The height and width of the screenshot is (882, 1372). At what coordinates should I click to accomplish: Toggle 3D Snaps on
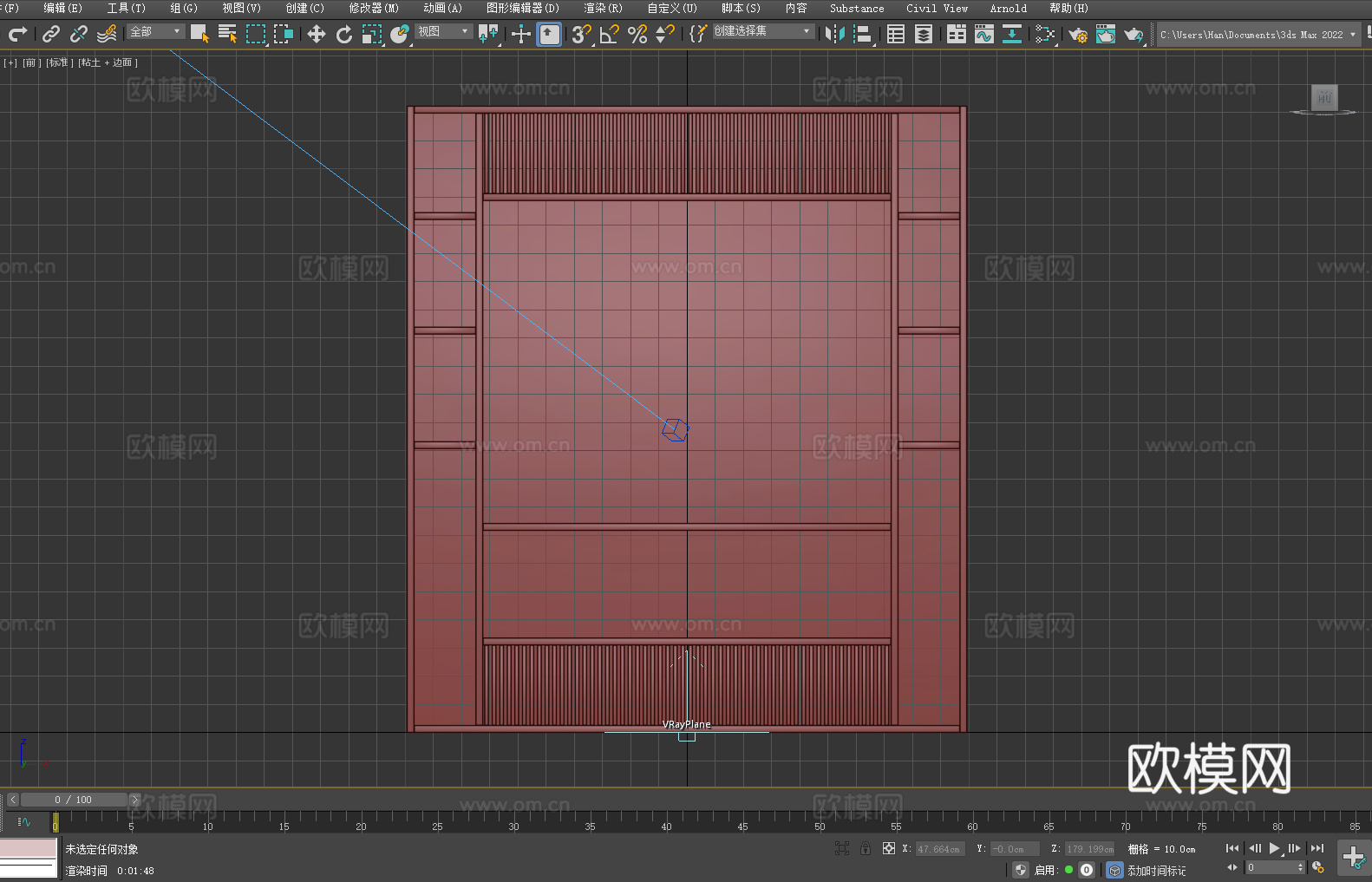(x=582, y=34)
